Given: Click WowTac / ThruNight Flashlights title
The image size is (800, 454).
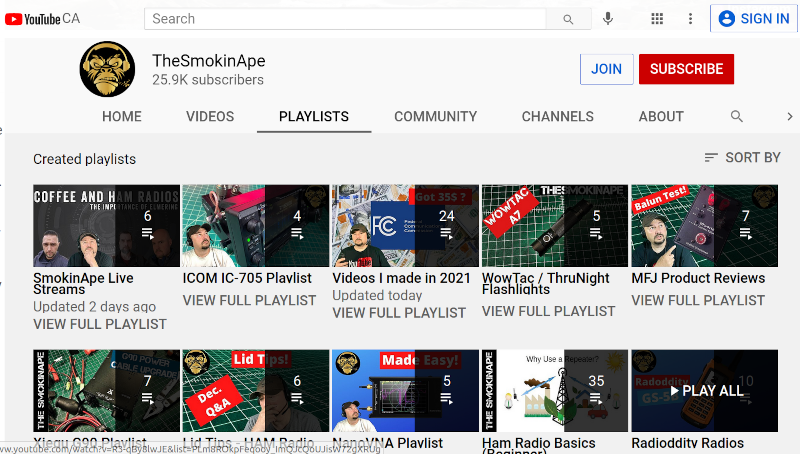Looking at the screenshot, I should (x=545, y=284).
